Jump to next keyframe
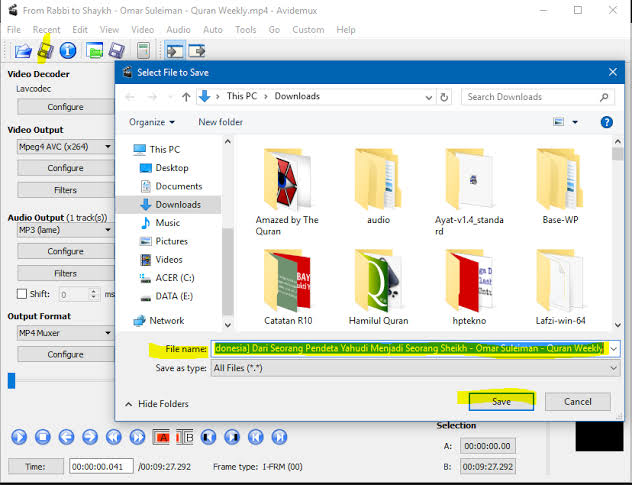632x485 pixels. 137,437
